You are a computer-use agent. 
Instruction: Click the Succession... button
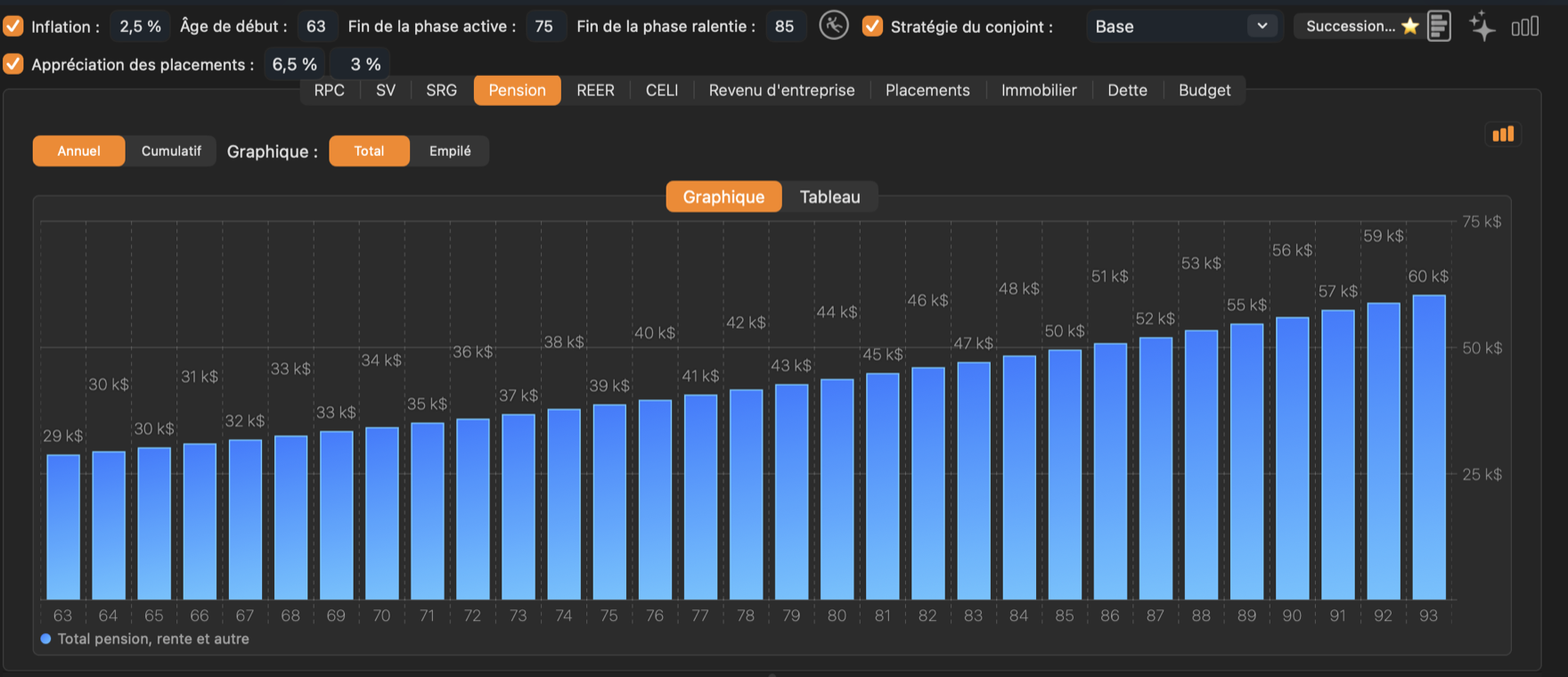pyautogui.click(x=1358, y=26)
